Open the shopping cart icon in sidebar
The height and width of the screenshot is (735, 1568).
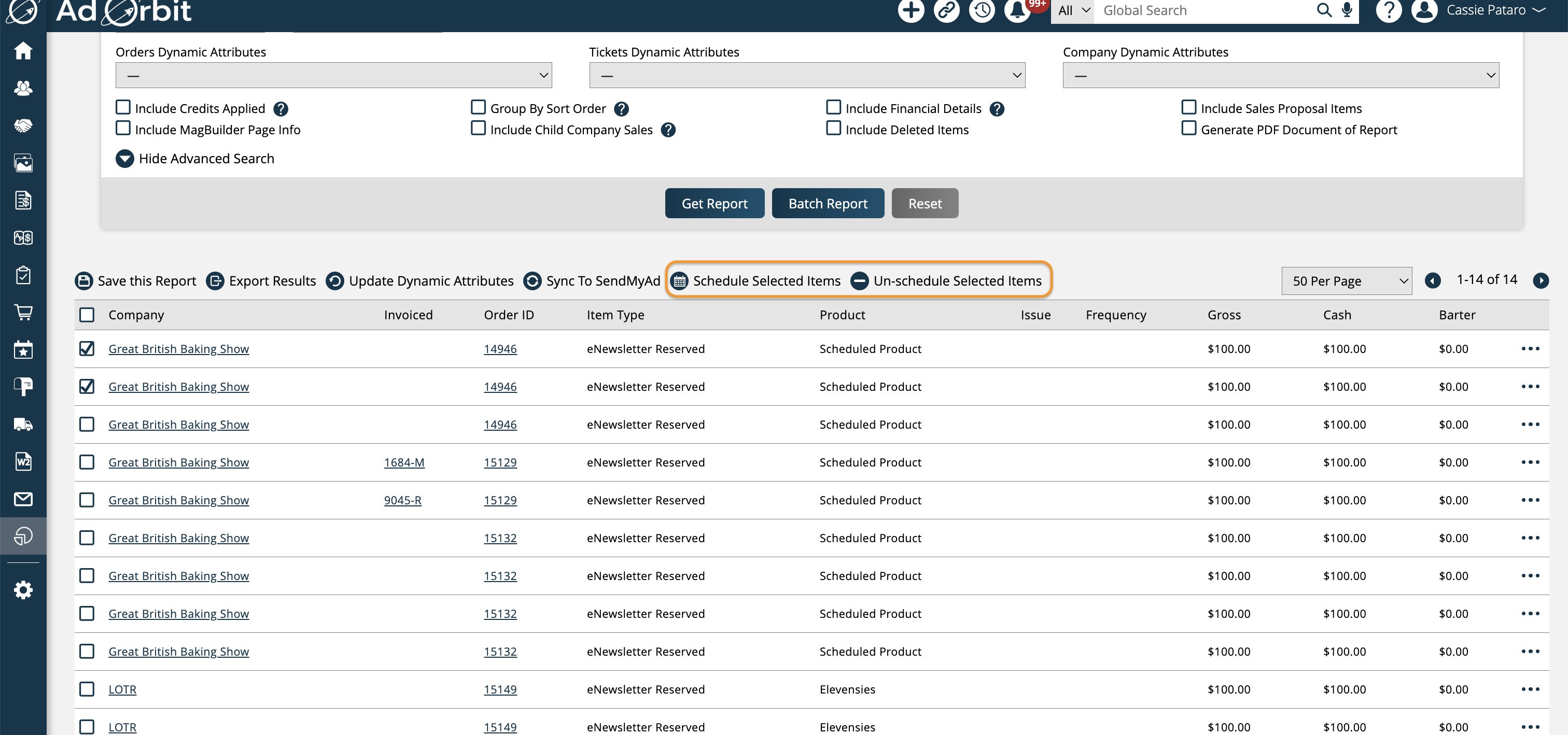(x=23, y=312)
